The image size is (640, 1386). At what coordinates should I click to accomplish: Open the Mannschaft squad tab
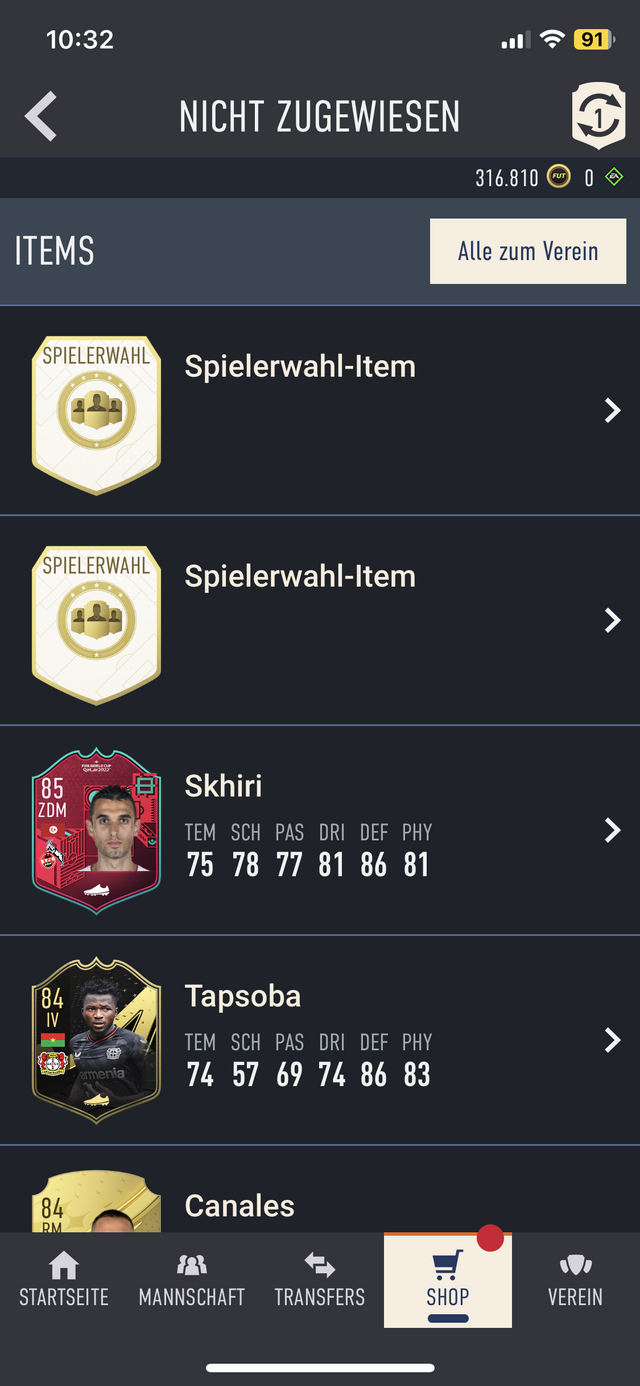[x=192, y=1279]
